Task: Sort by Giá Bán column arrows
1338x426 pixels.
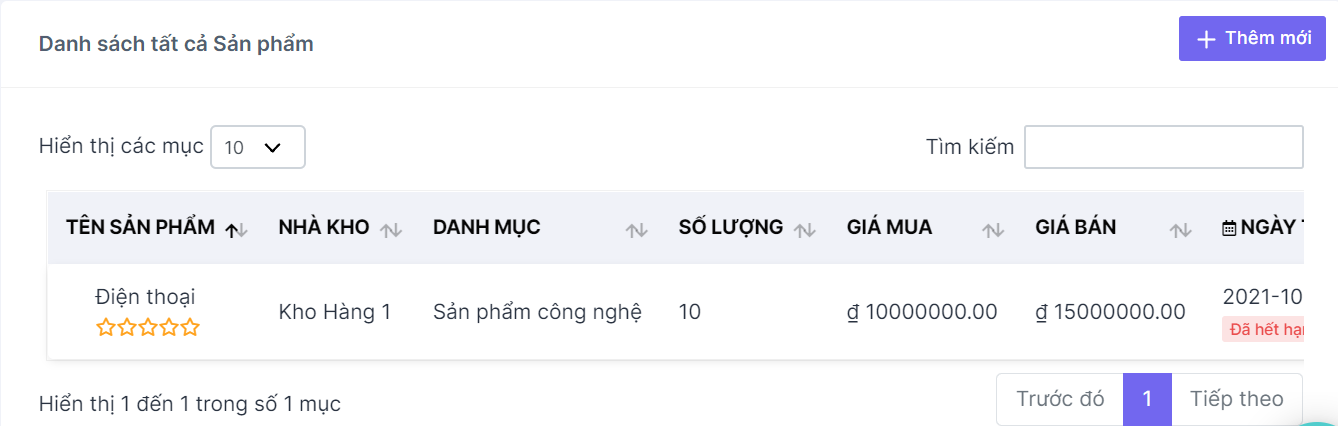Action: click(1180, 230)
